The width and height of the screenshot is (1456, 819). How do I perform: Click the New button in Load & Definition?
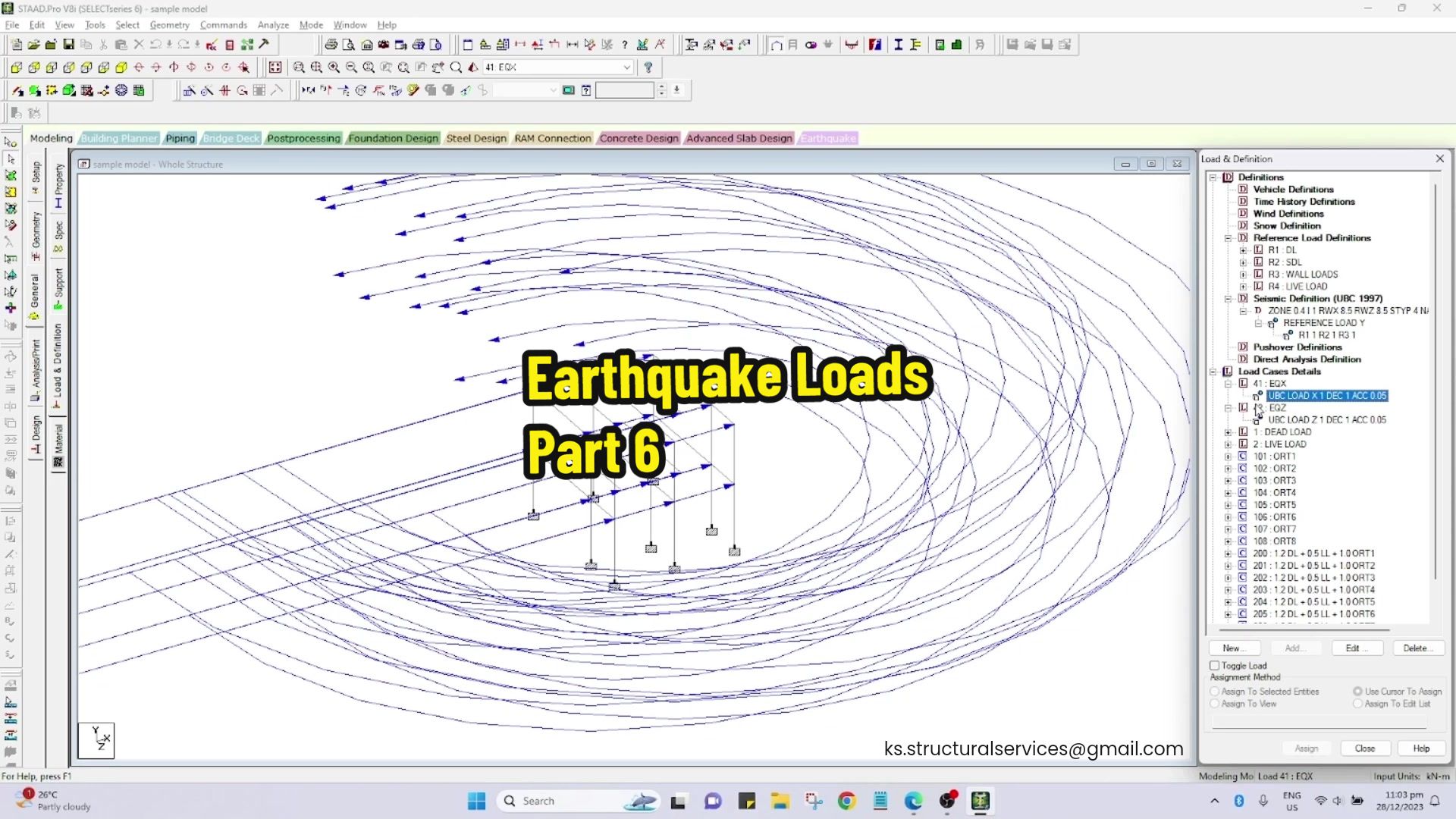[1234, 648]
